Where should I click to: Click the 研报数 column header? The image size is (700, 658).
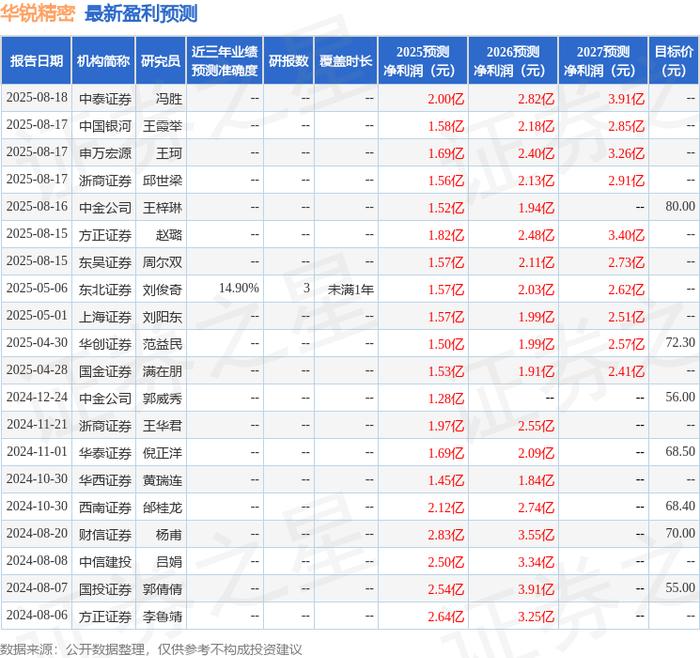point(288,61)
